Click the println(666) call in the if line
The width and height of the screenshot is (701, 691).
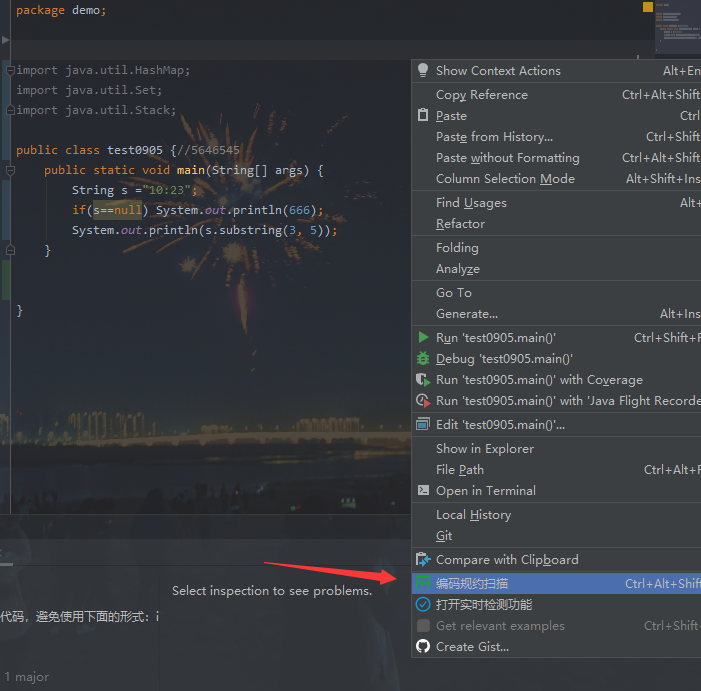tap(274, 210)
